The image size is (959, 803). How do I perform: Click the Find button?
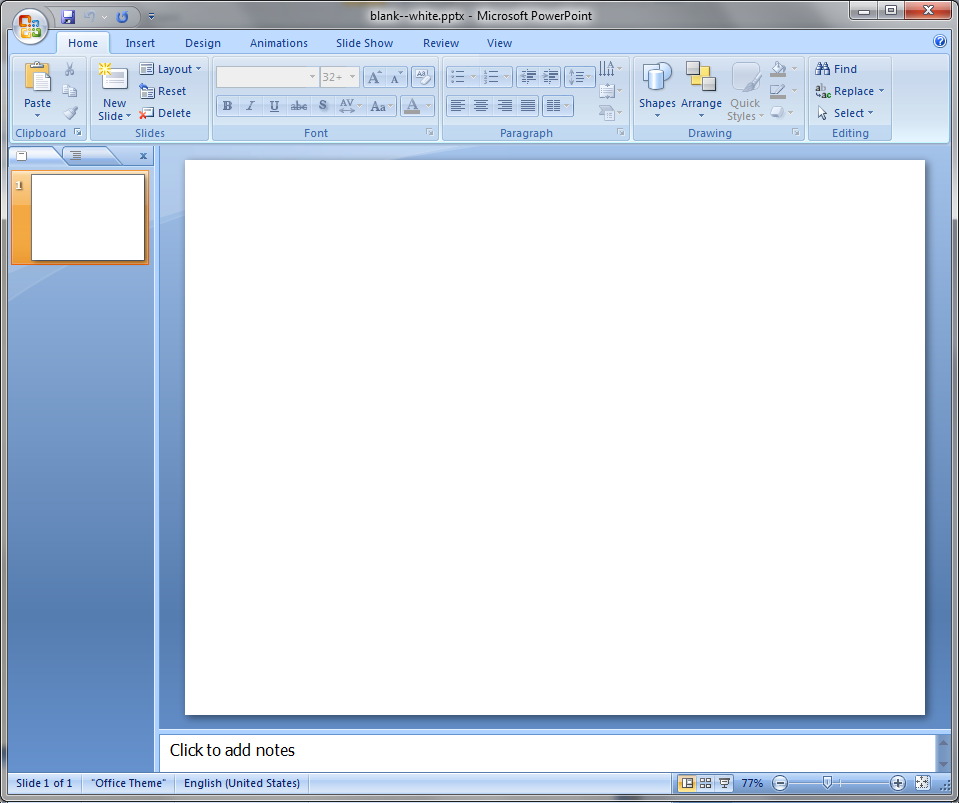pyautogui.click(x=837, y=69)
